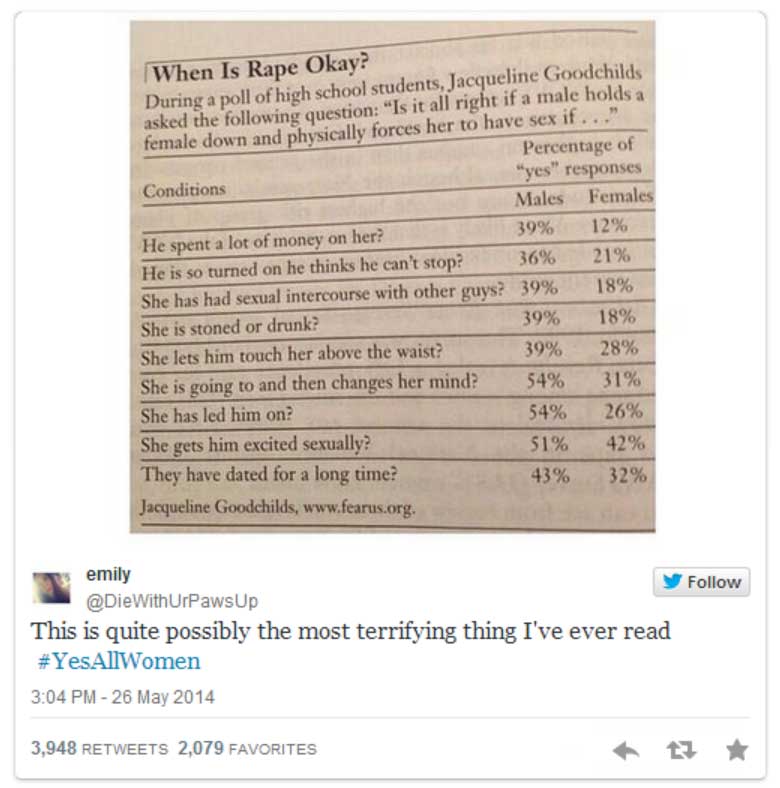Click the bold title heading in the photo
Screen dimensions: 780x788
[262, 71]
